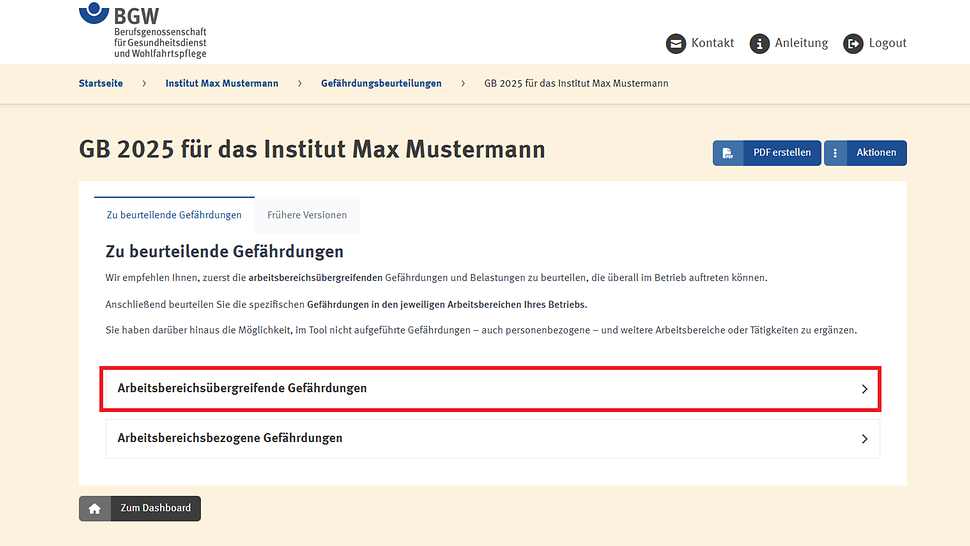Expand Arbeitsbereichsübergreifende Gefährdungen via its chevron

pos(864,389)
